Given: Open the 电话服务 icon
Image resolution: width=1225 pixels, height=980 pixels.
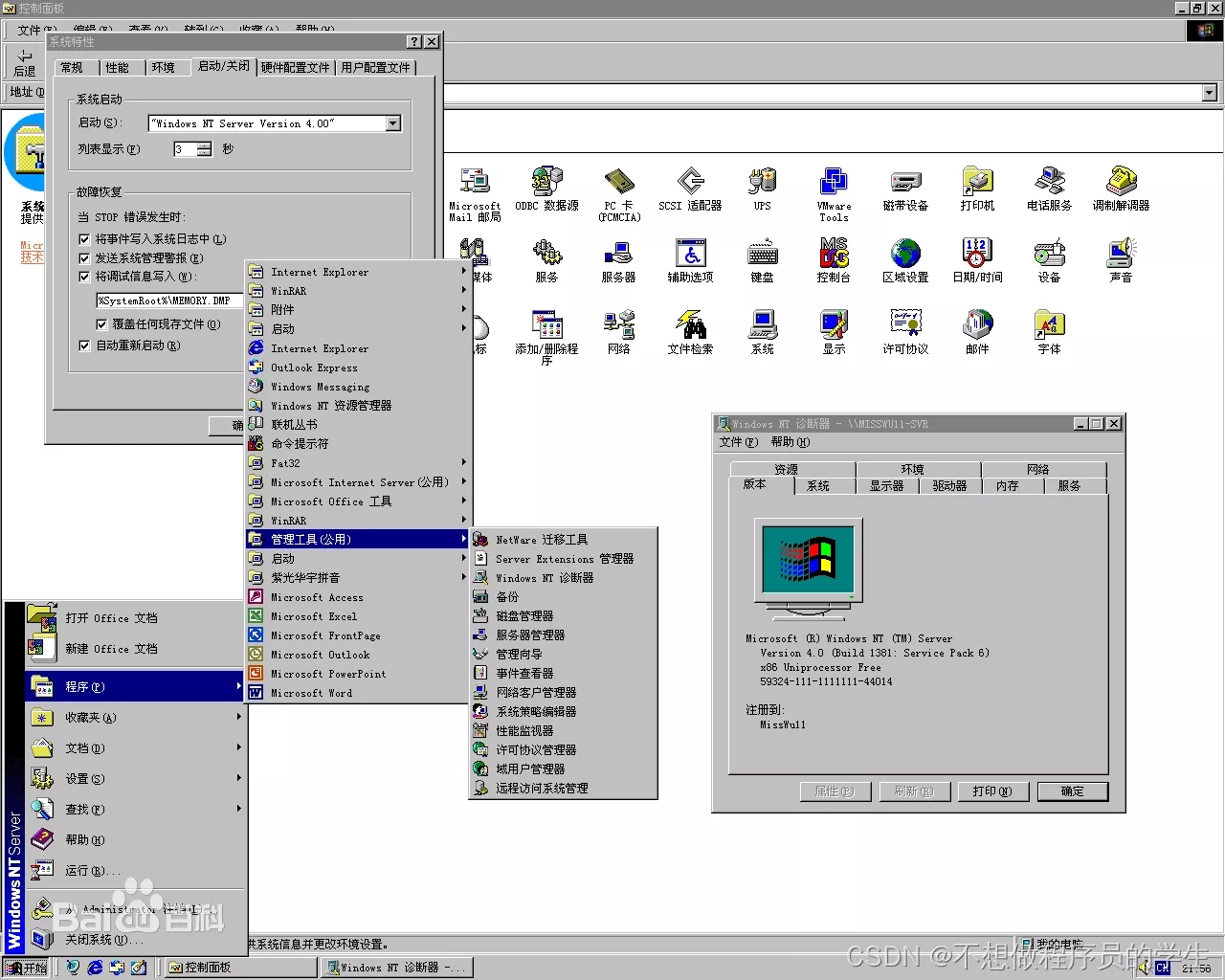Looking at the screenshot, I should click(x=1049, y=188).
